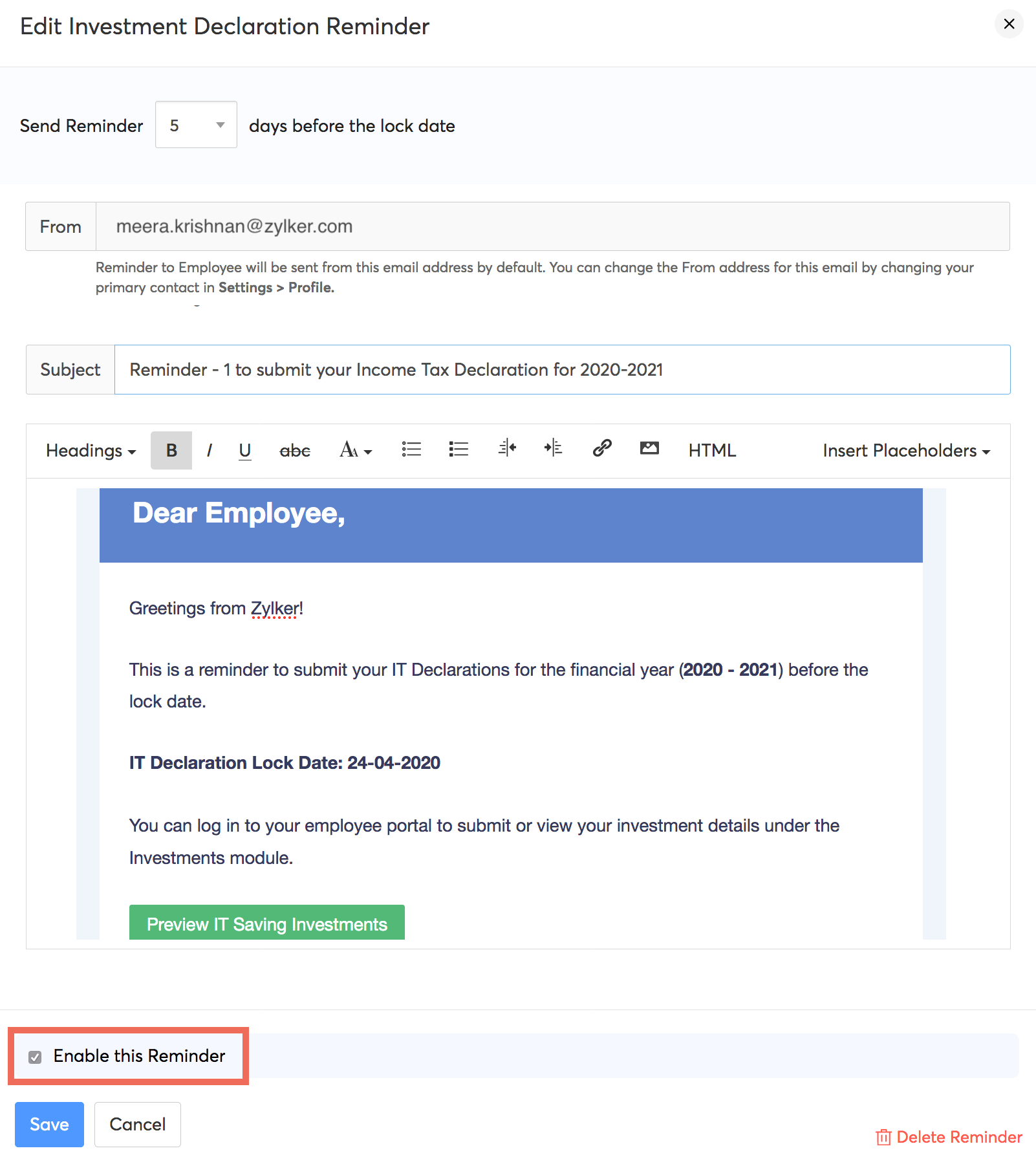This screenshot has width=1036, height=1155.
Task: Open the Insert Placeholders dropdown
Action: 906,450
